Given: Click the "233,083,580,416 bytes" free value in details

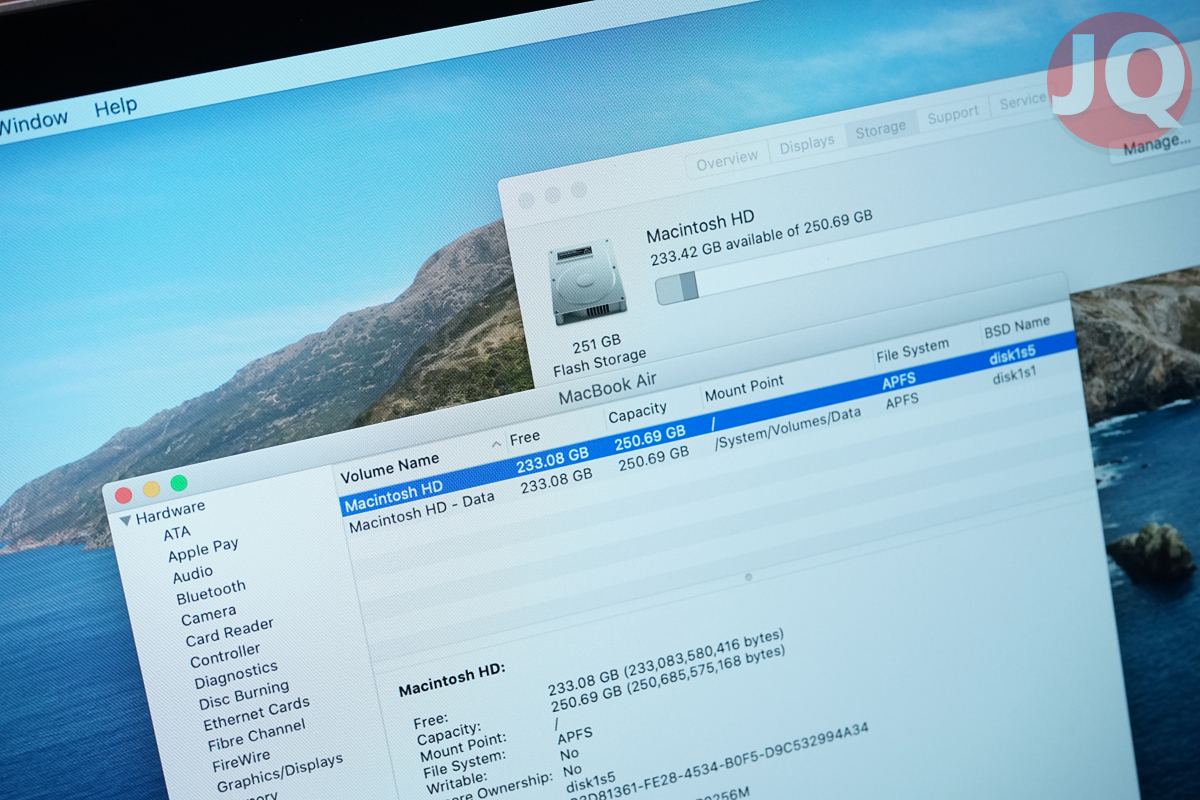Looking at the screenshot, I should pyautogui.click(x=704, y=654).
